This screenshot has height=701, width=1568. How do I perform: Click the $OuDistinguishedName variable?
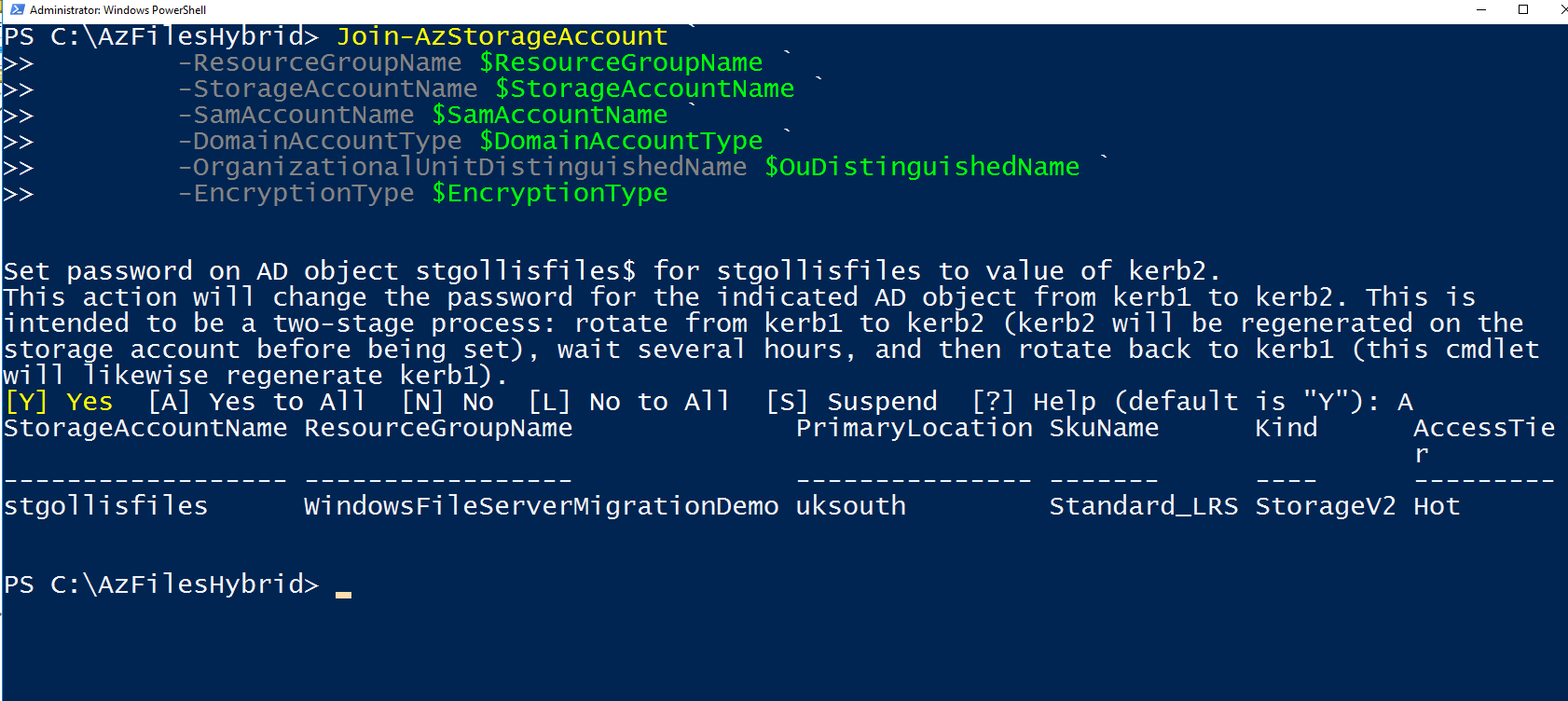click(922, 167)
